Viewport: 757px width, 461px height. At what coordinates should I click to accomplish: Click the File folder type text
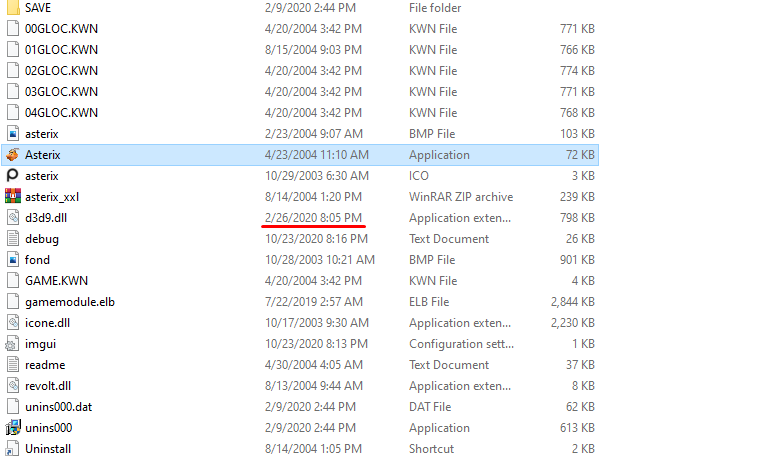(x=435, y=8)
